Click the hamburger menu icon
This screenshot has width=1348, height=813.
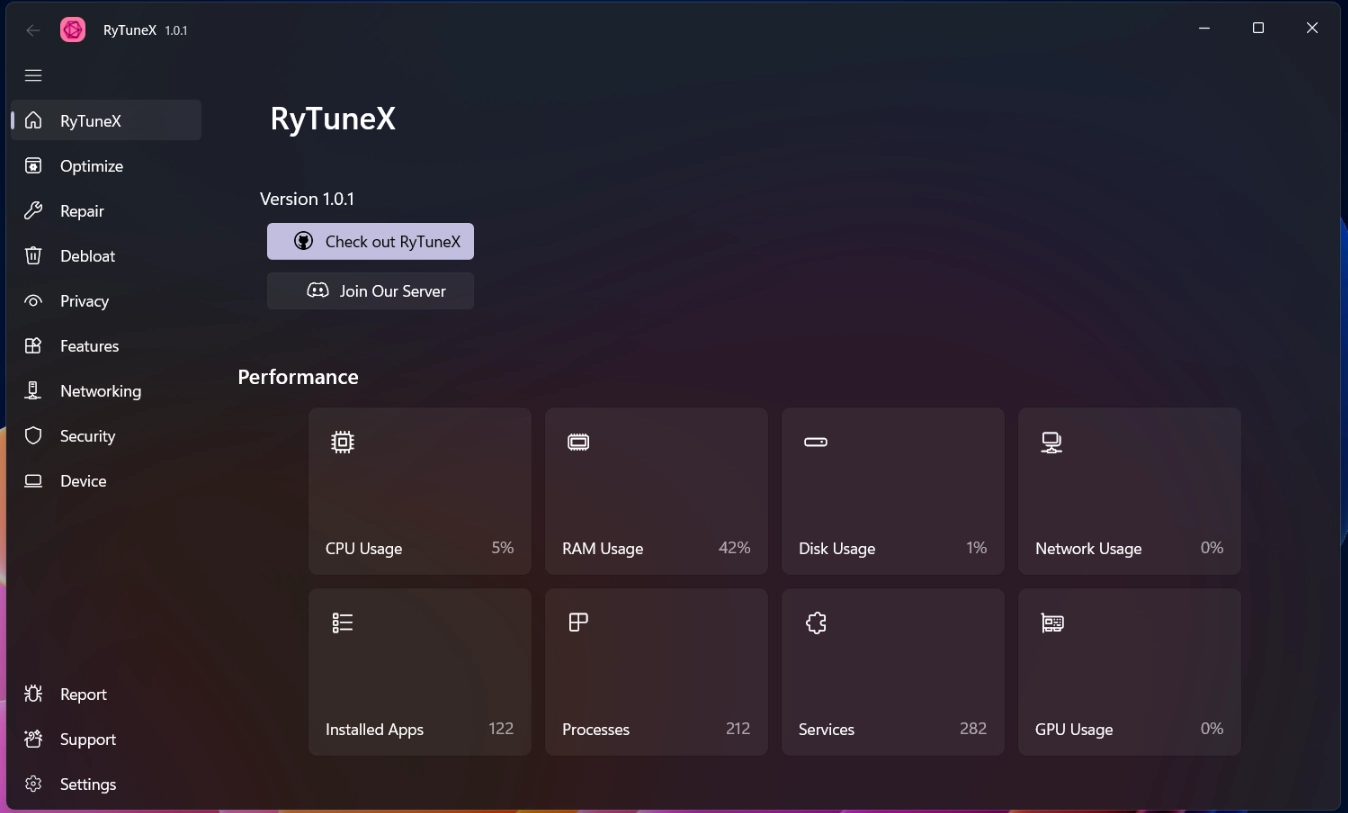point(33,75)
